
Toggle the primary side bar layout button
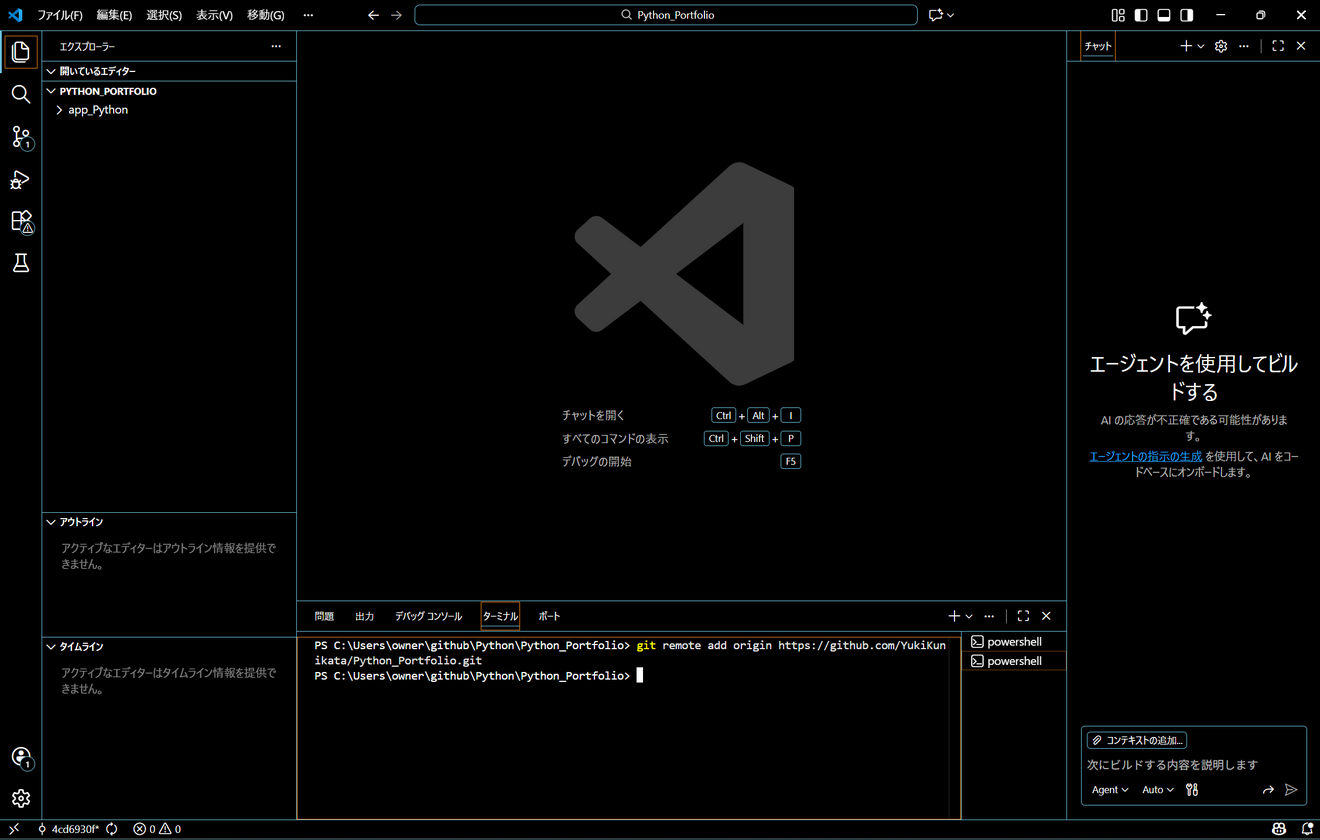[1141, 15]
